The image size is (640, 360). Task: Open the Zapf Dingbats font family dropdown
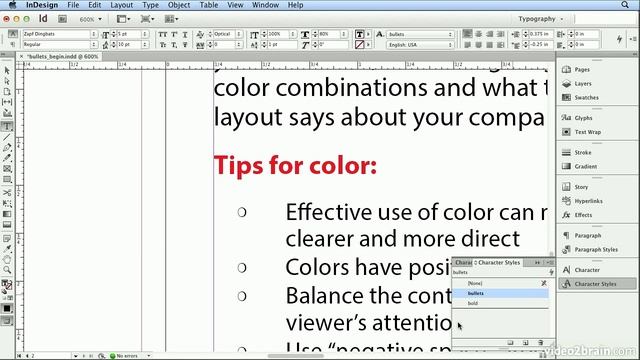[93, 34]
